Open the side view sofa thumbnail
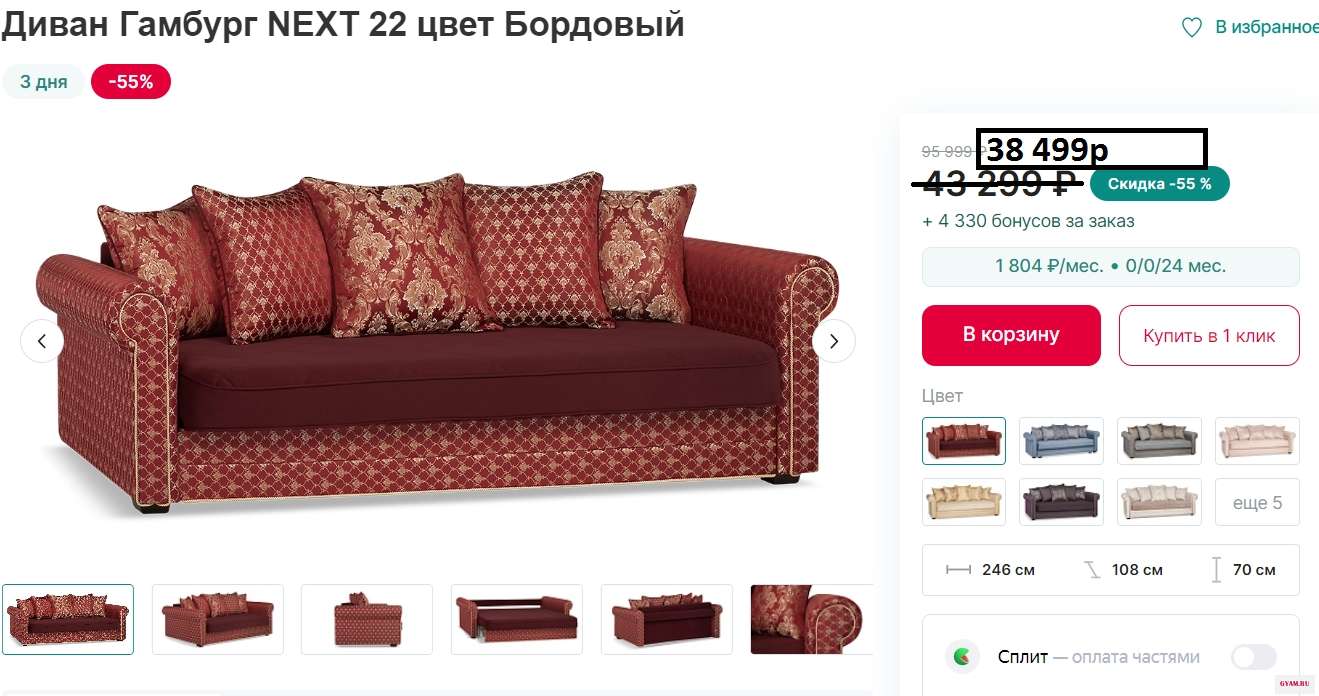The width and height of the screenshot is (1319, 696). 367,619
